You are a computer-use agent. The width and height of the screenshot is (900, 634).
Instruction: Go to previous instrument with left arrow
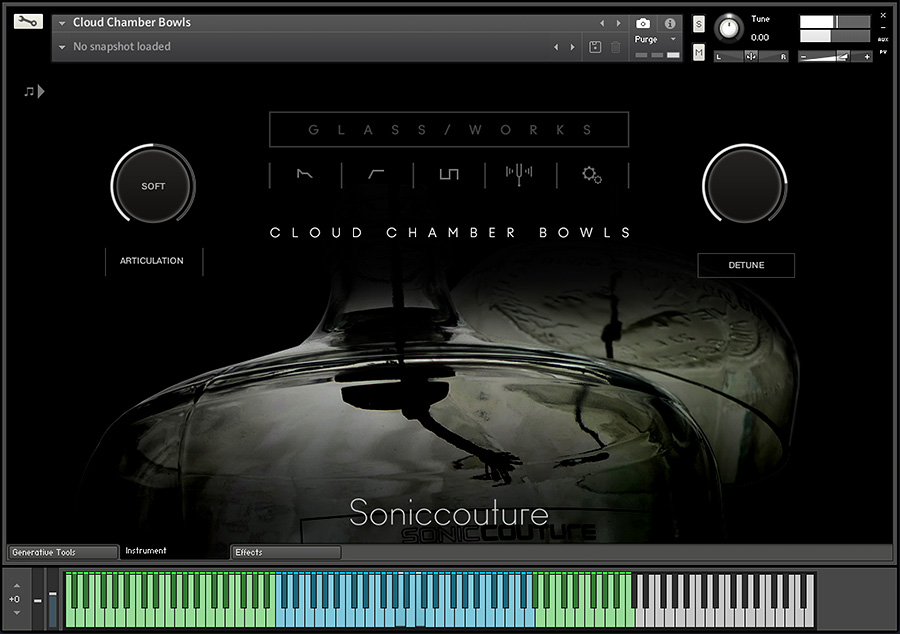pyautogui.click(x=602, y=23)
